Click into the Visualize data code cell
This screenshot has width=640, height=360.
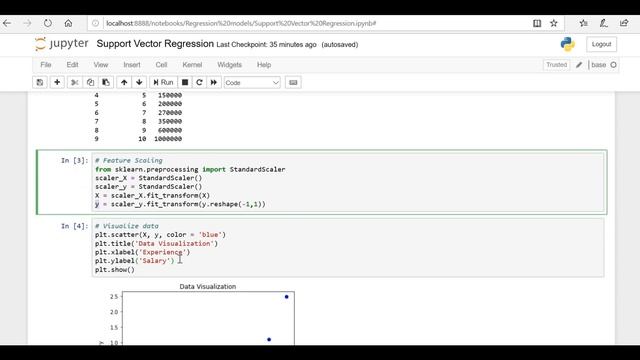[x=348, y=248]
